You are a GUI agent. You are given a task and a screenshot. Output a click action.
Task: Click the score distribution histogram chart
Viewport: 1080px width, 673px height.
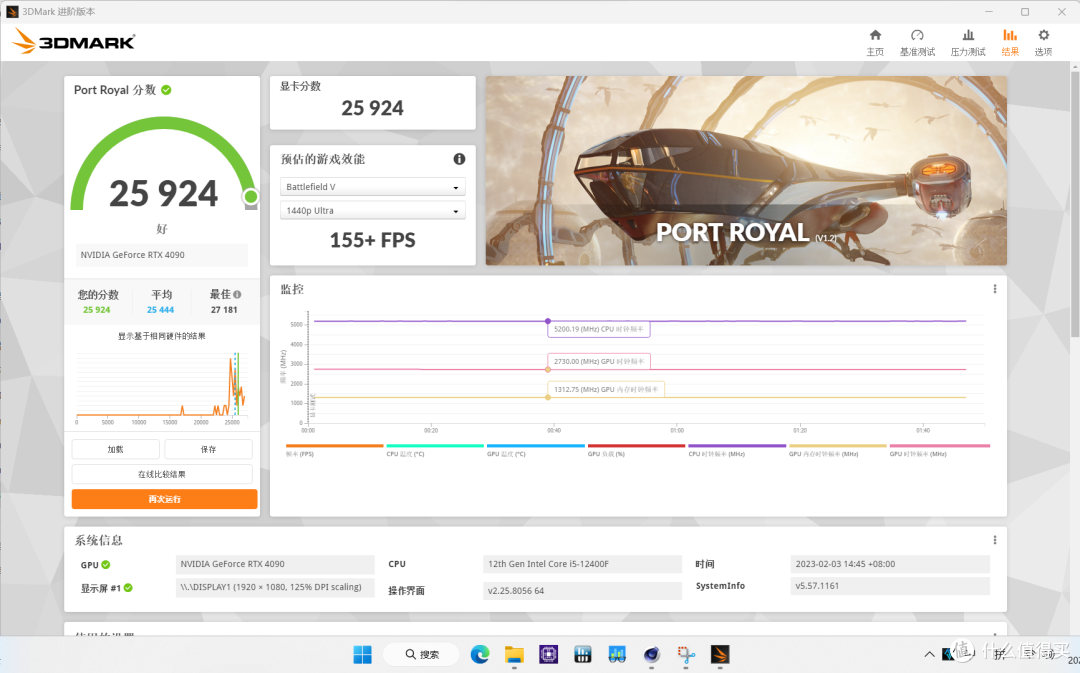[x=161, y=387]
